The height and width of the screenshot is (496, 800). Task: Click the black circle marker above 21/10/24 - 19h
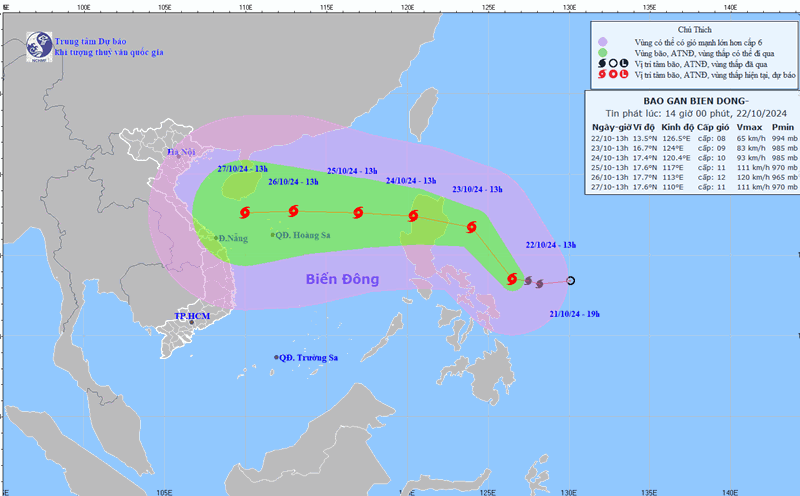point(571,280)
